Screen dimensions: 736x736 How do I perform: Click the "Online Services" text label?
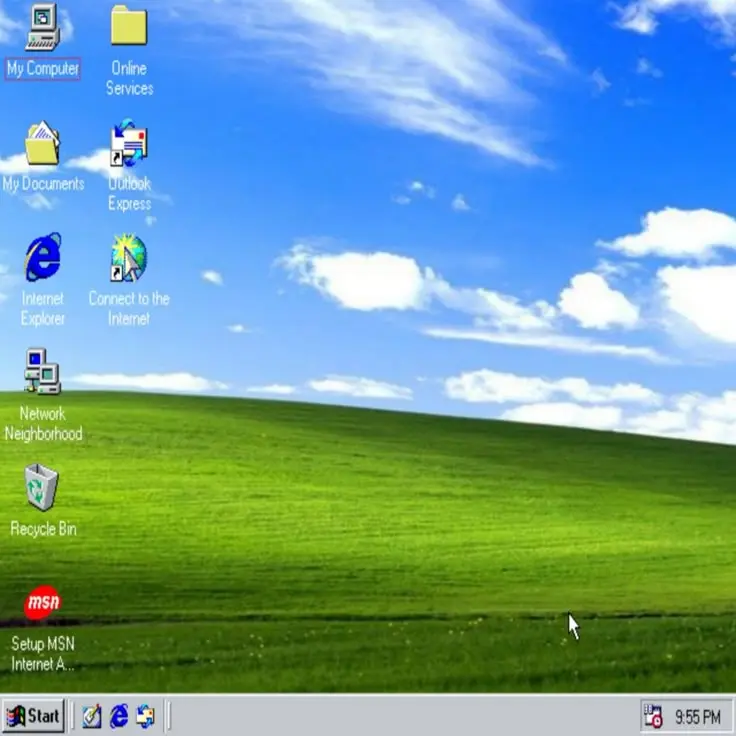[x=129, y=78]
